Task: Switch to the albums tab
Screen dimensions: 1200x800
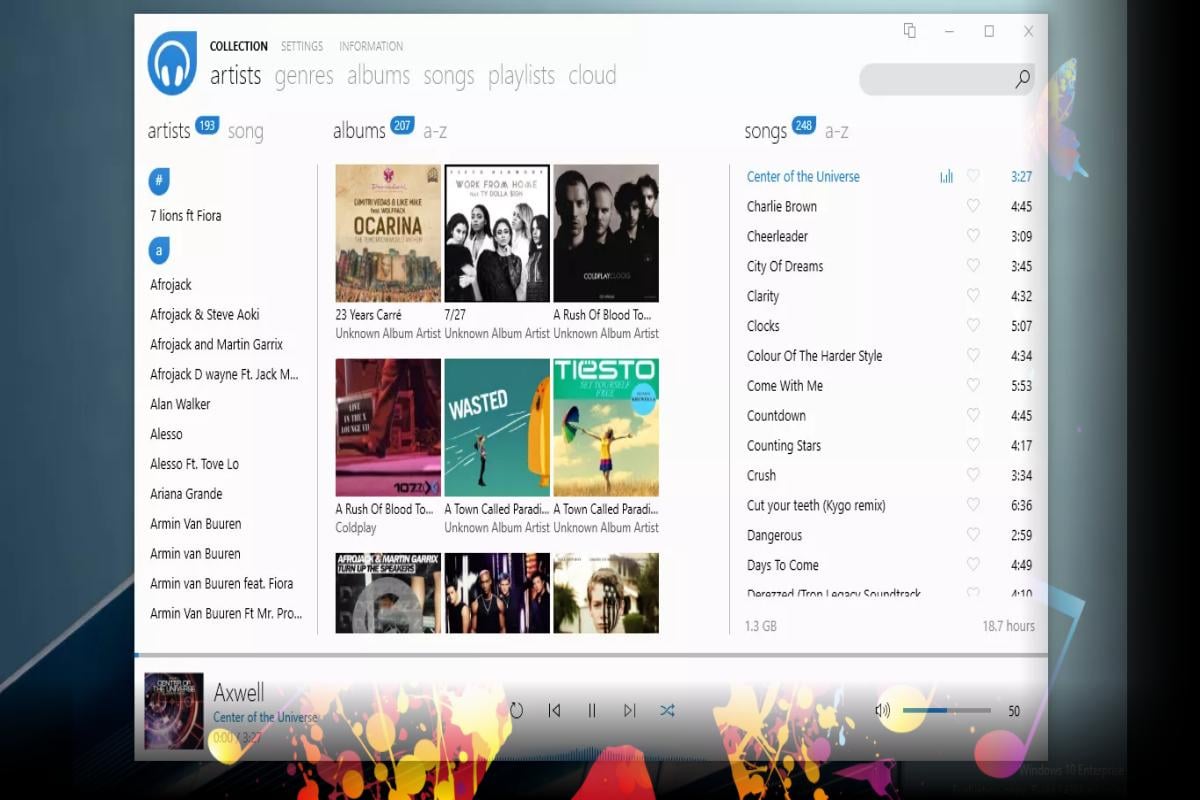Action: pos(378,76)
